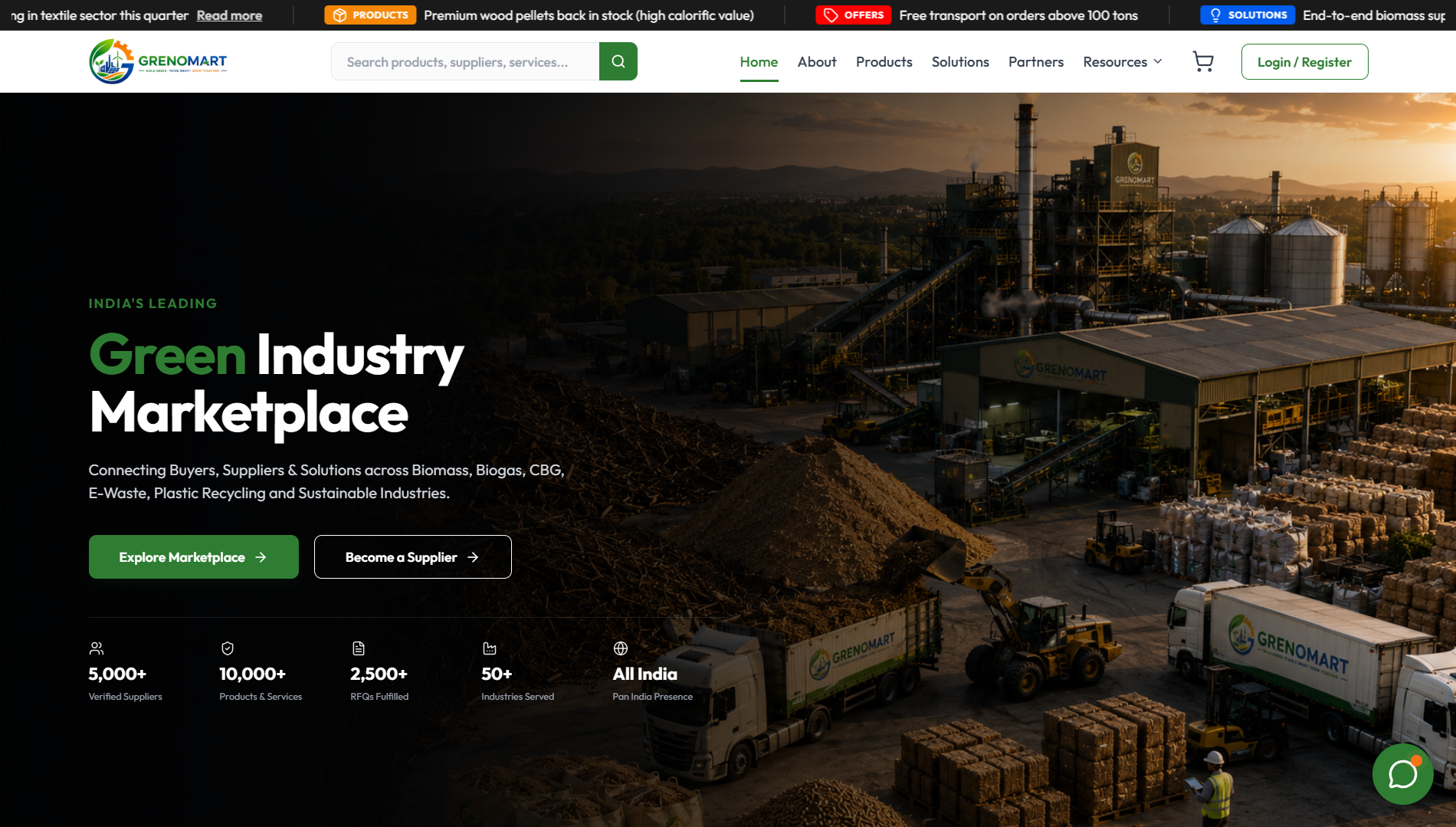Click Become a Supplier button
The width and height of the screenshot is (1456, 827).
(412, 557)
